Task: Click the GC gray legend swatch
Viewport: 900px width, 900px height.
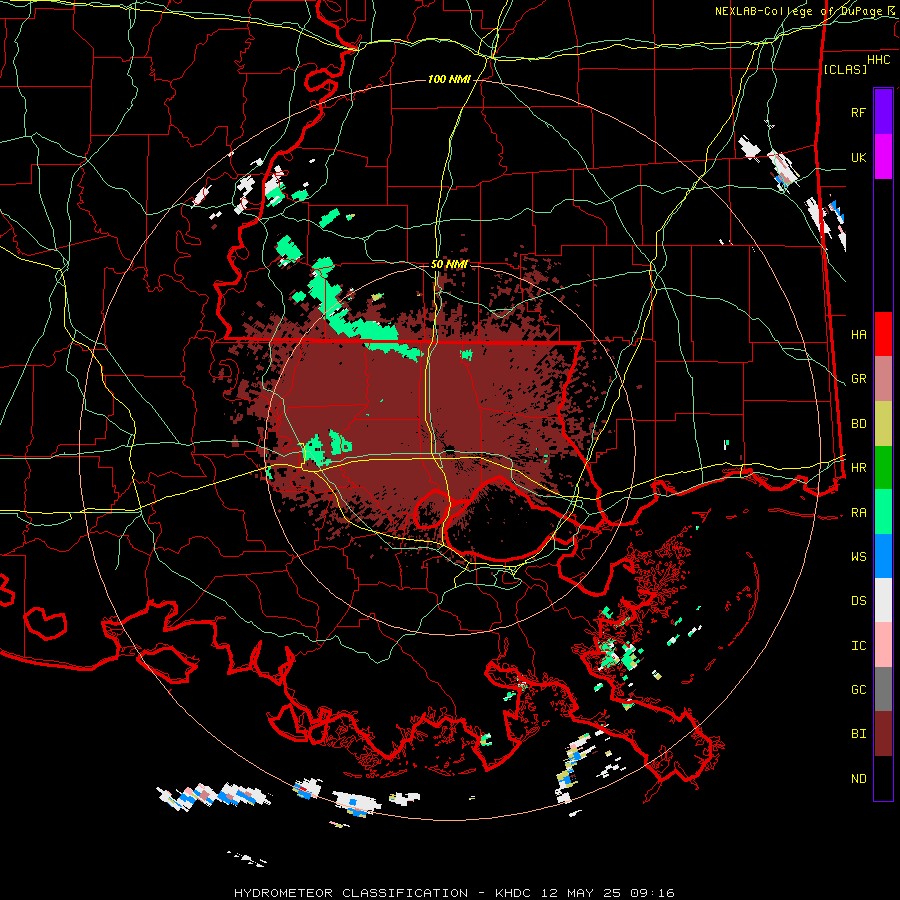Action: pyautogui.click(x=883, y=689)
